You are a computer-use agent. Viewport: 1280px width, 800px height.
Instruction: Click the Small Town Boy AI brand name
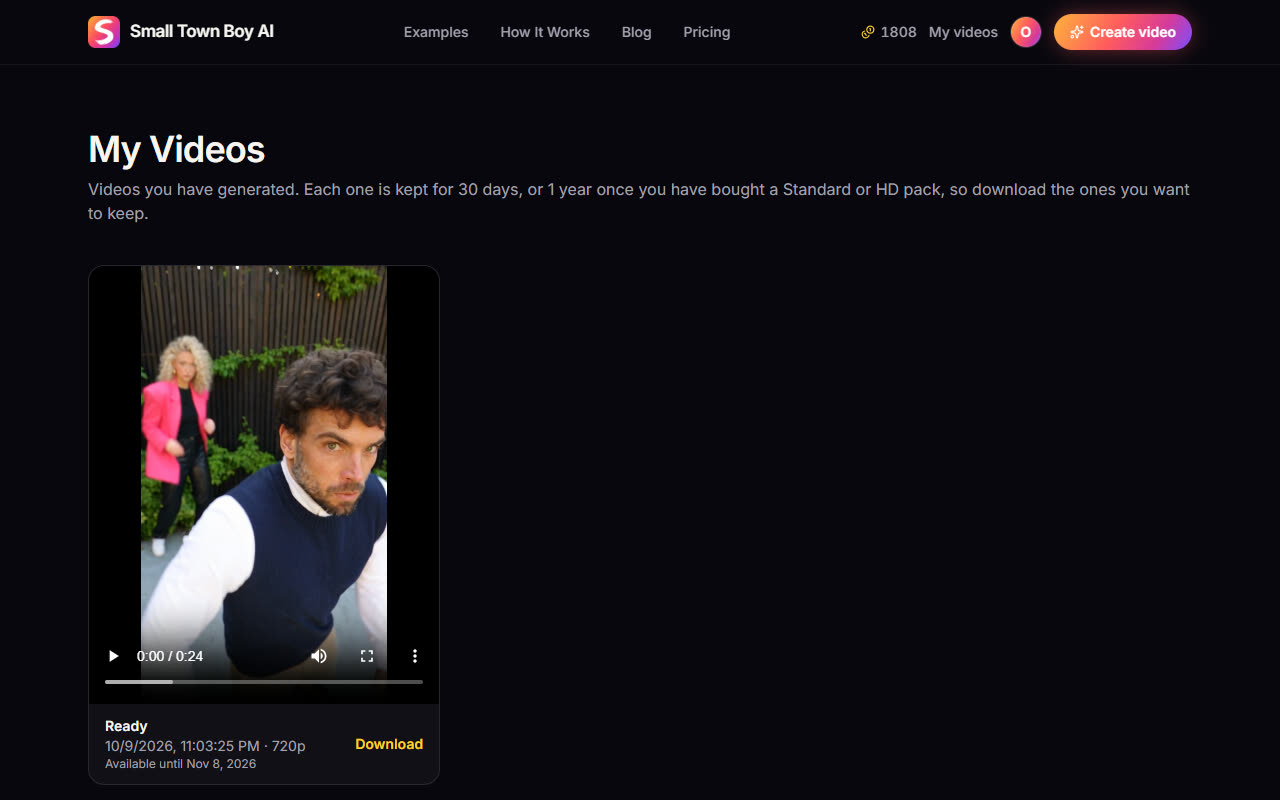(x=202, y=31)
